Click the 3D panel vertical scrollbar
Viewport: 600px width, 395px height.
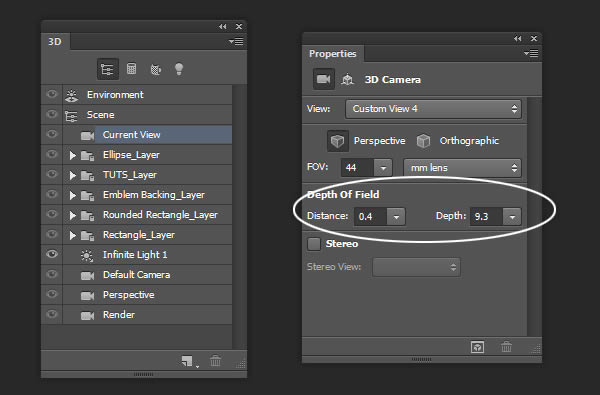(240, 217)
